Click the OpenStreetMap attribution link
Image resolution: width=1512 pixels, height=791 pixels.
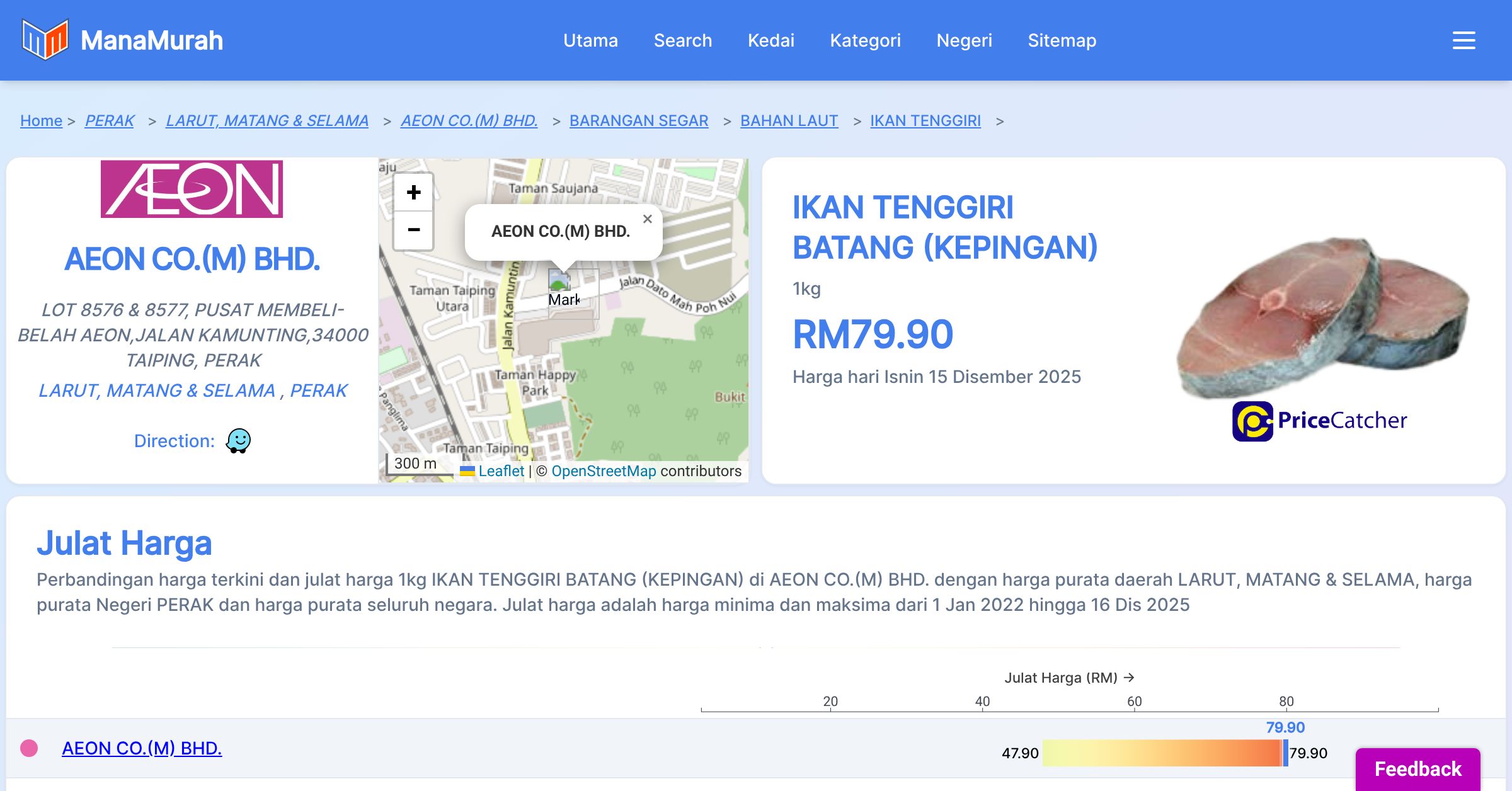603,471
